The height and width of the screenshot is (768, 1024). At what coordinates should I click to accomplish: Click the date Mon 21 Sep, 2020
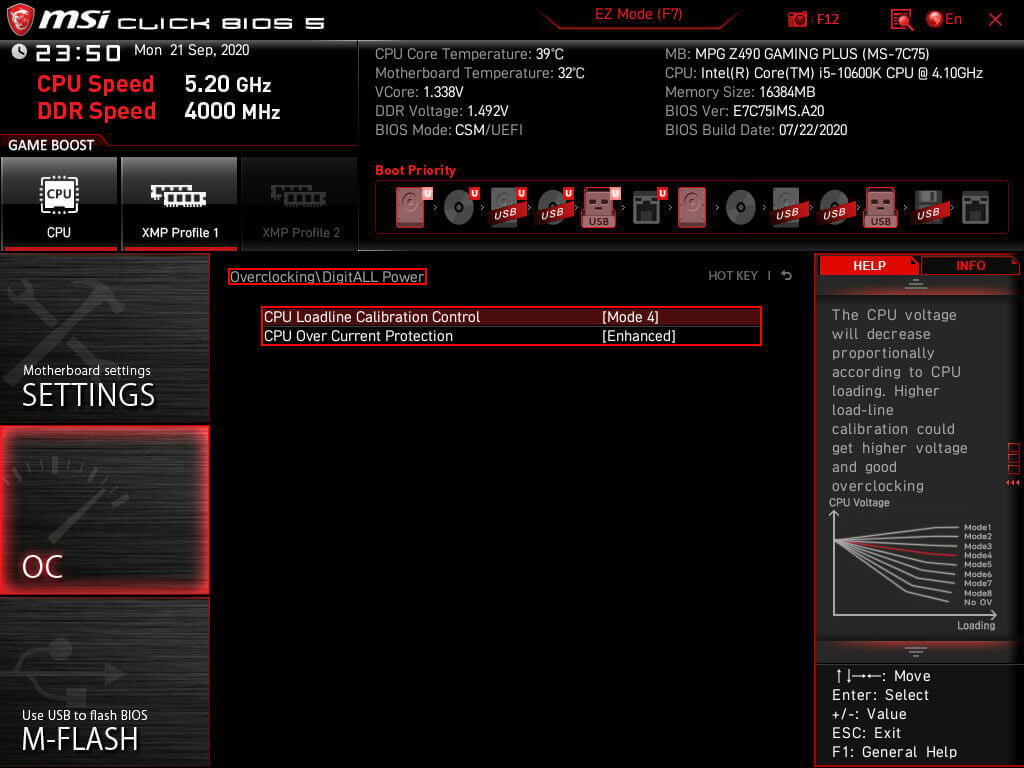click(191, 50)
